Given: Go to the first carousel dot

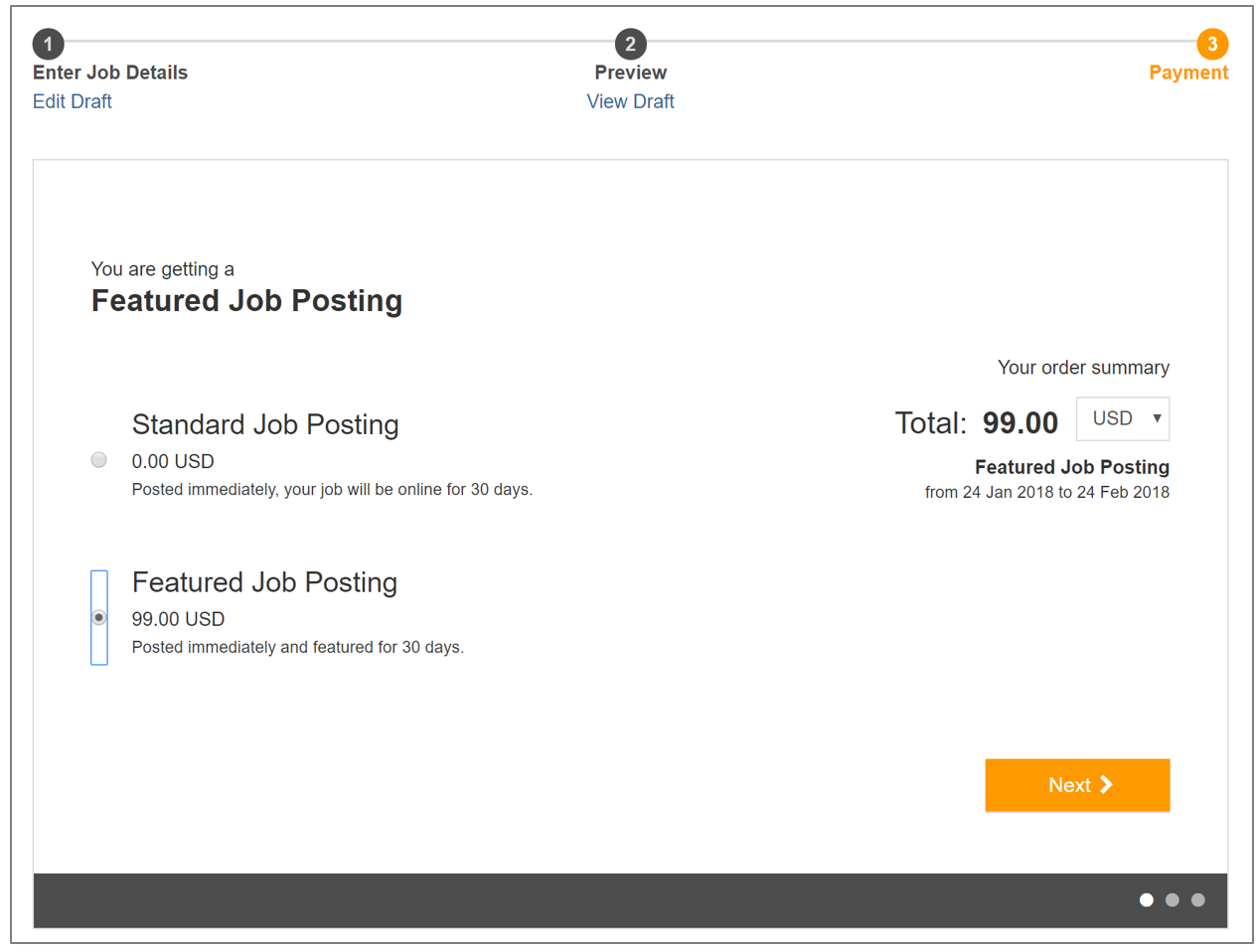Looking at the screenshot, I should pyautogui.click(x=1147, y=900).
